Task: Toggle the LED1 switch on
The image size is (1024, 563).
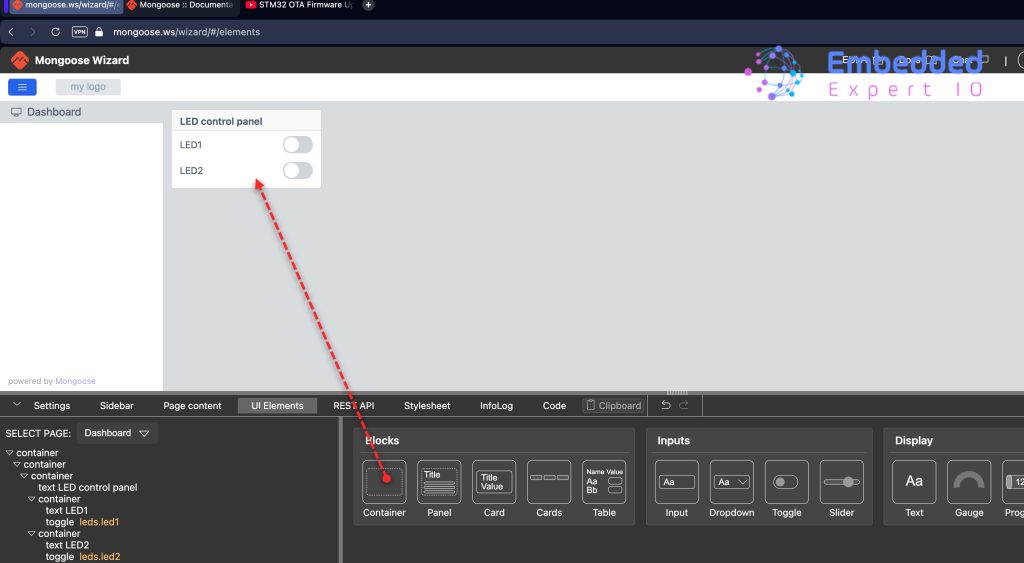Action: point(297,145)
